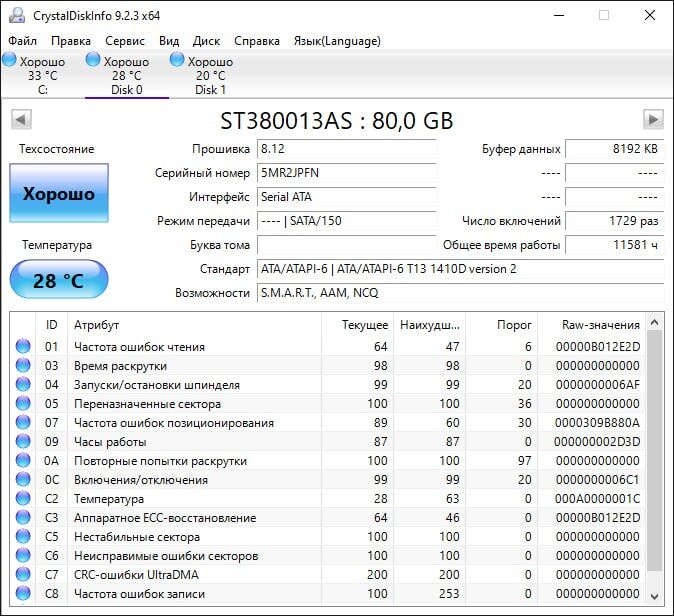
Task: Click the blue Хорошо health status button
Action: 59,194
